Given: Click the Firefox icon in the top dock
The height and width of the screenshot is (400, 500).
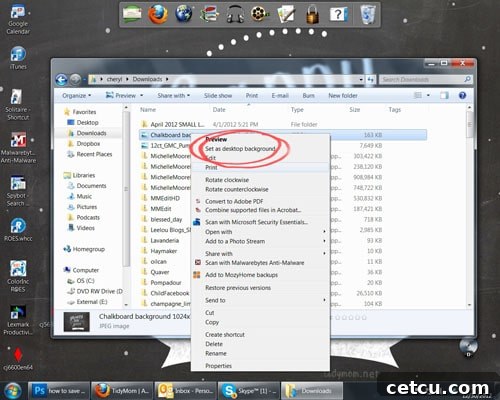Looking at the screenshot, I should coord(157,14).
